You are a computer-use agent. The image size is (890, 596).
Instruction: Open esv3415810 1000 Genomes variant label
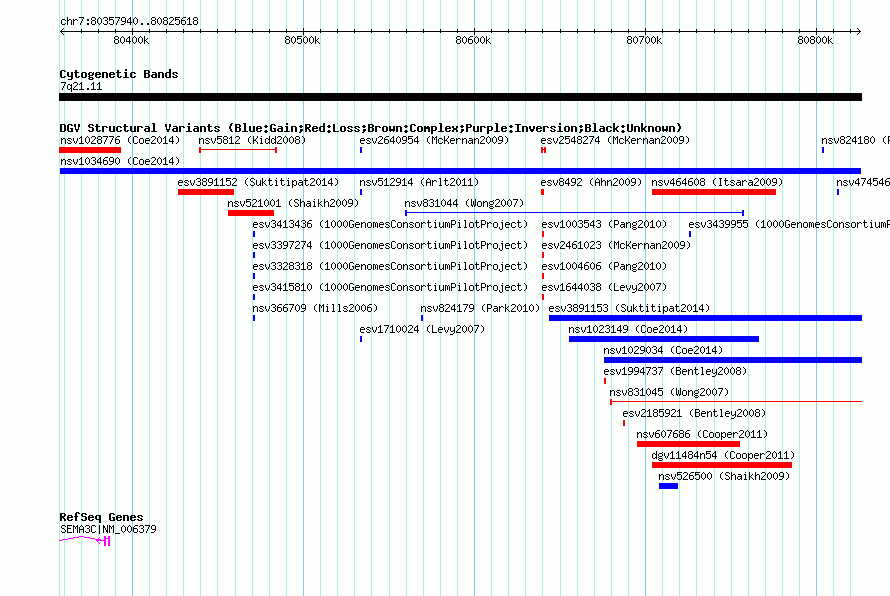(x=390, y=287)
